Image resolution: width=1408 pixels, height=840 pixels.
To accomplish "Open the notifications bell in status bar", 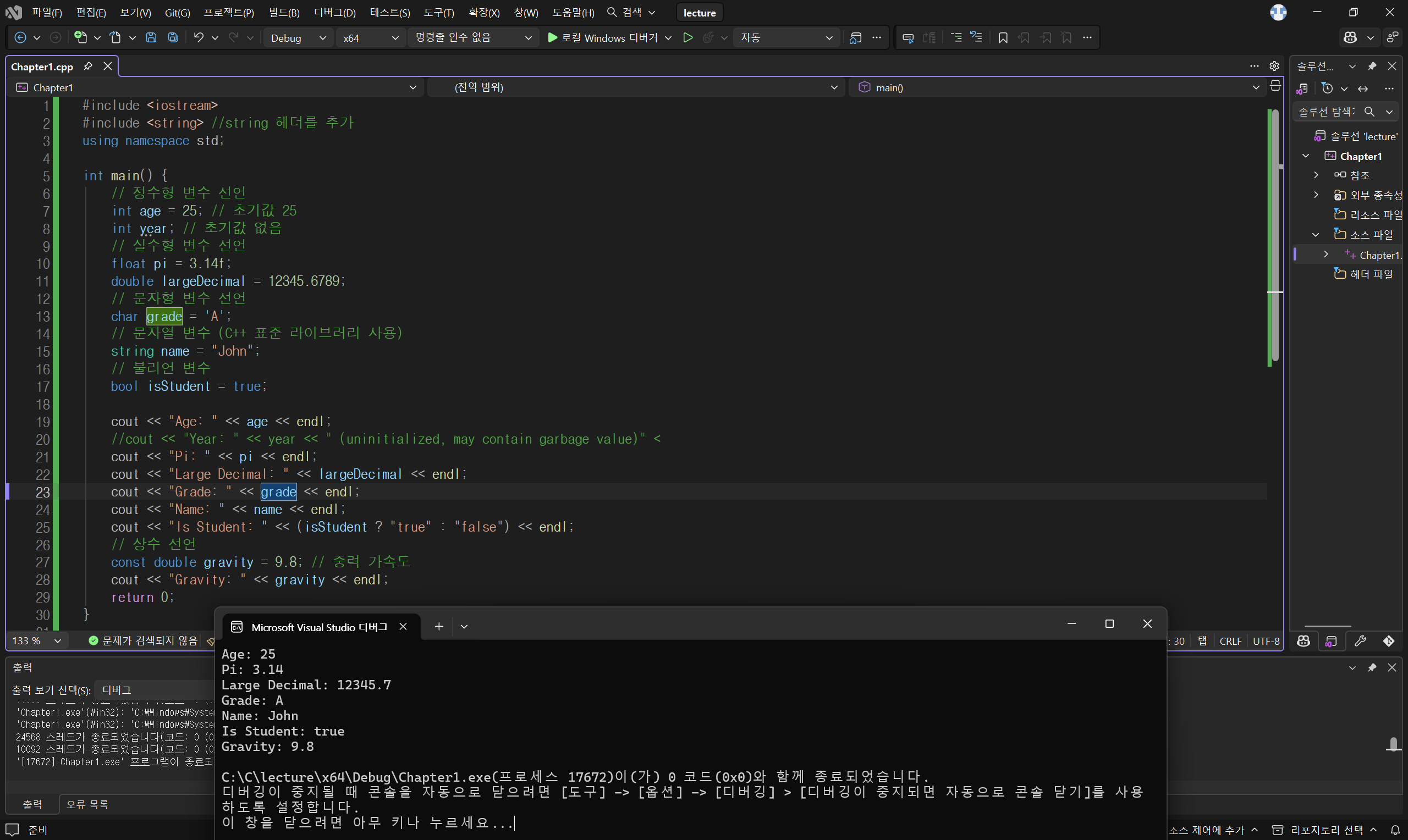I will point(1395,830).
